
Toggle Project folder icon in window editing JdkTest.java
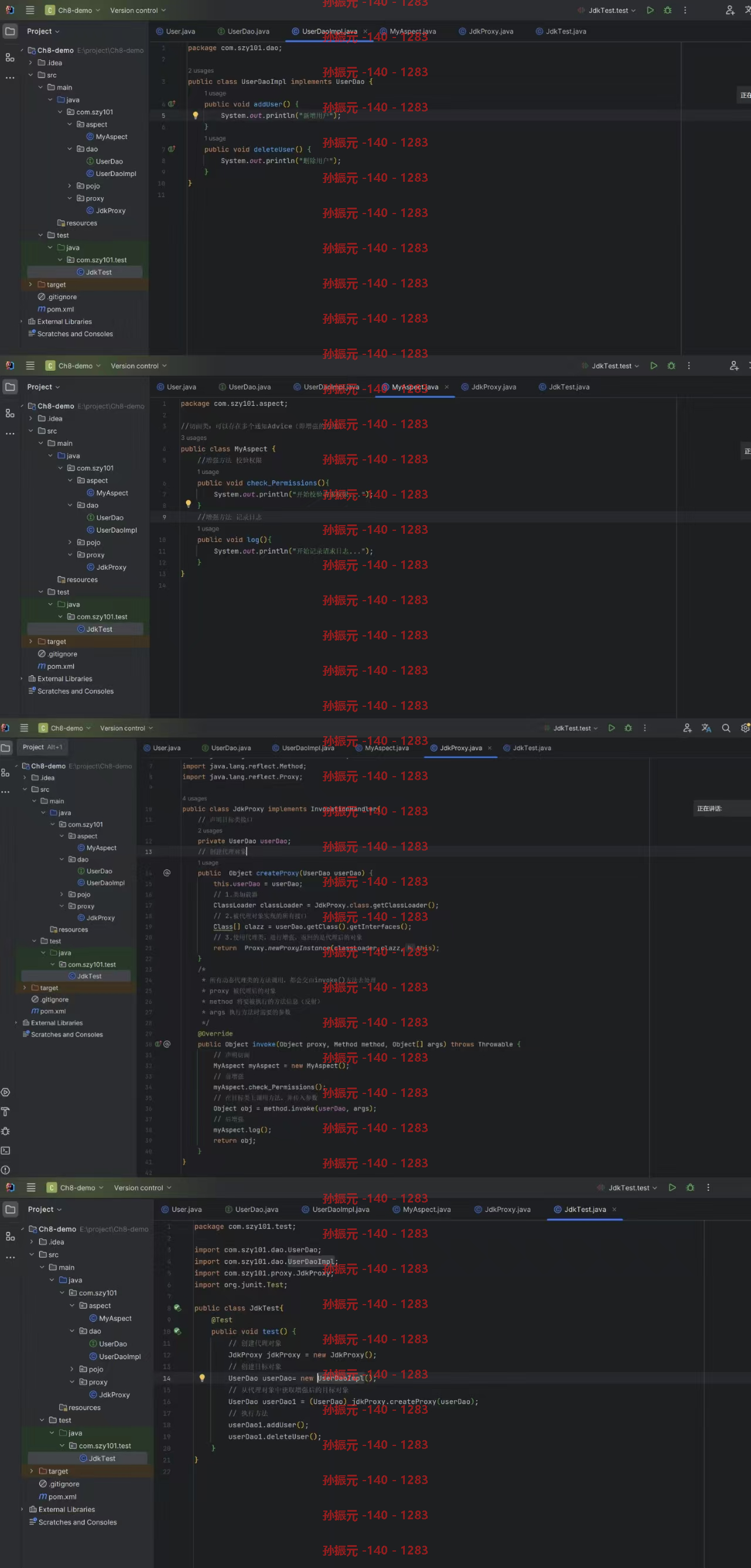(11, 1210)
